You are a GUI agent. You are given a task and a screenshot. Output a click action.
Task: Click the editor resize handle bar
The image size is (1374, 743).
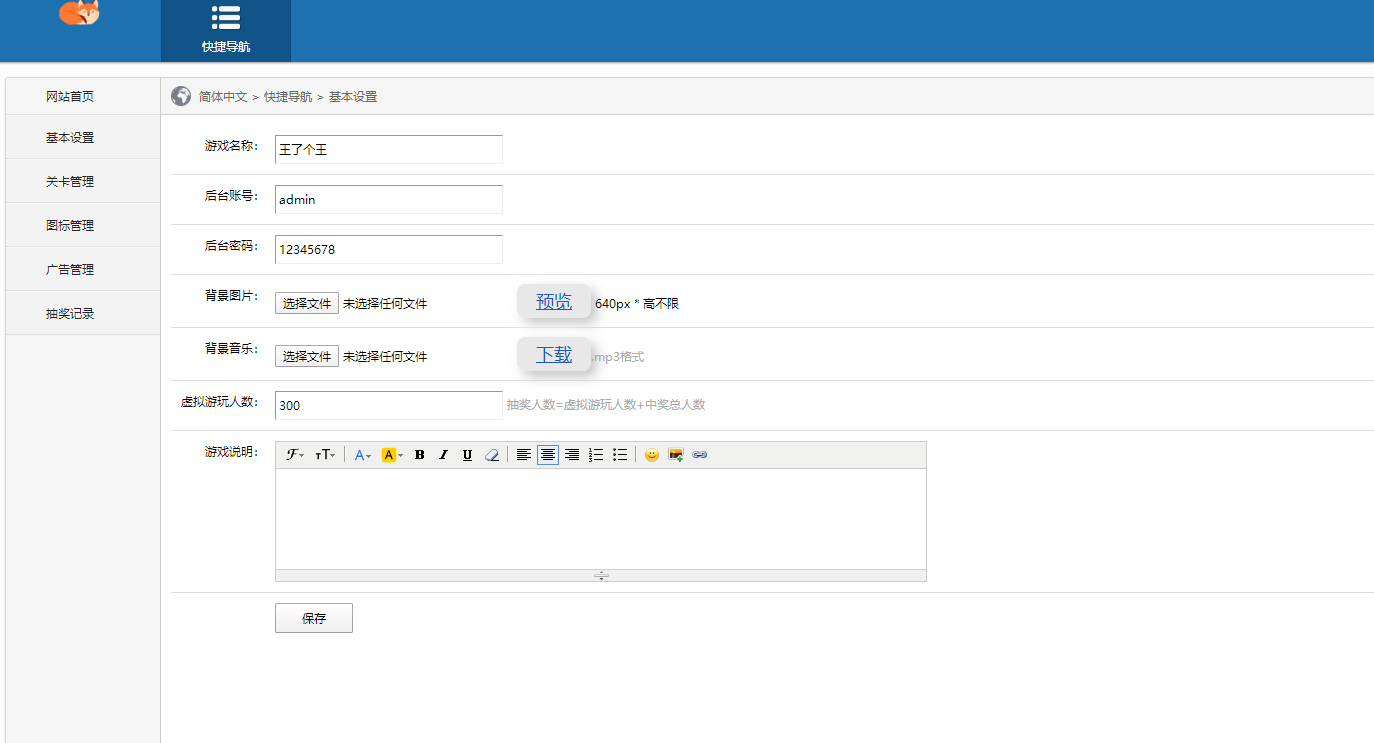[x=601, y=575]
